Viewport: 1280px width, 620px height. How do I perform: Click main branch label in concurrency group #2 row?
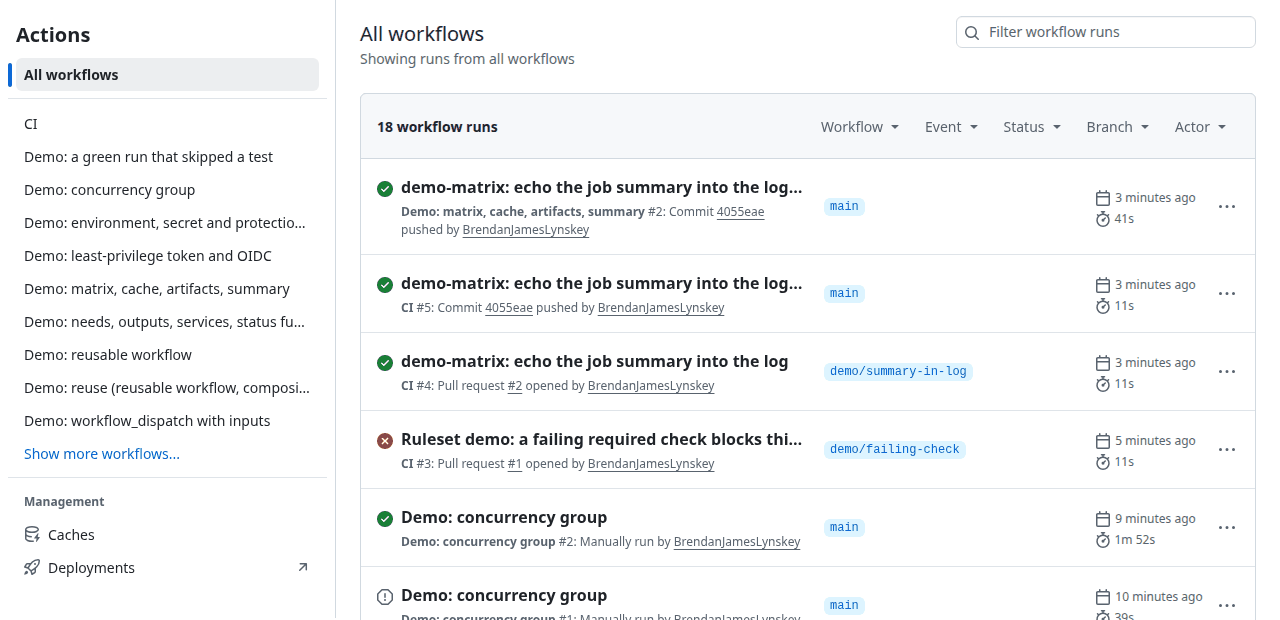(844, 527)
